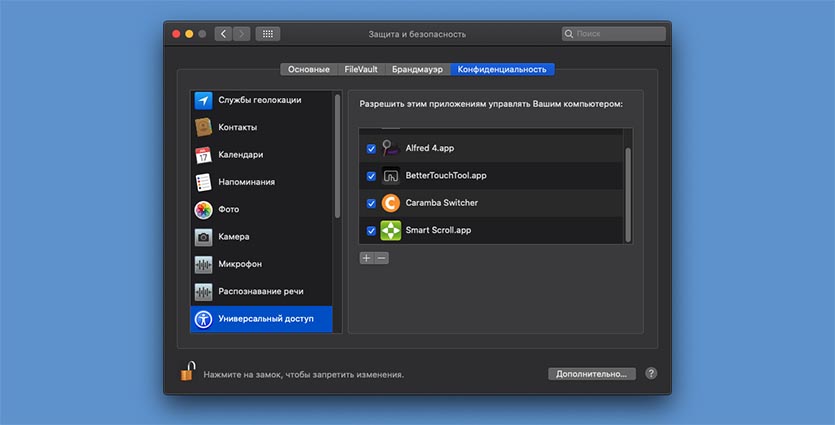Add an app with the plus button
The image size is (835, 425).
(x=366, y=258)
